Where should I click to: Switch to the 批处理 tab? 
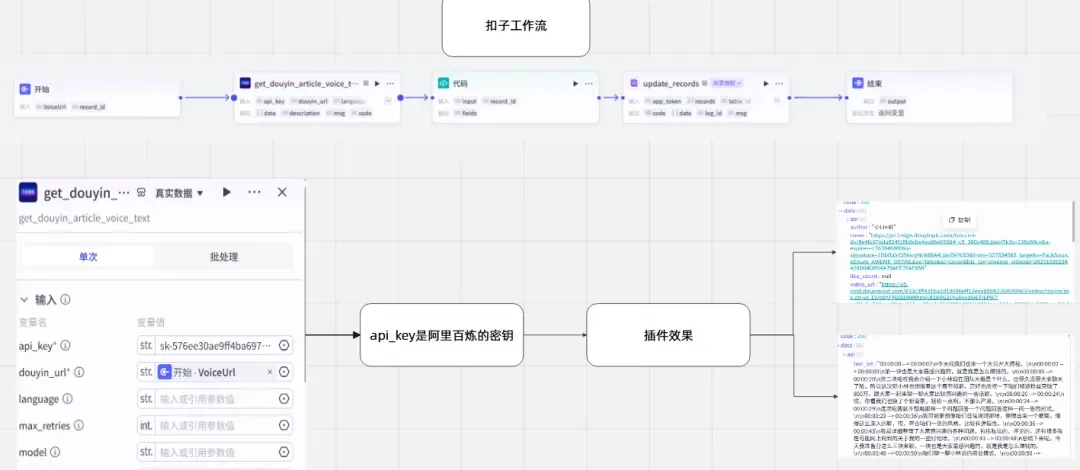tap(223, 256)
